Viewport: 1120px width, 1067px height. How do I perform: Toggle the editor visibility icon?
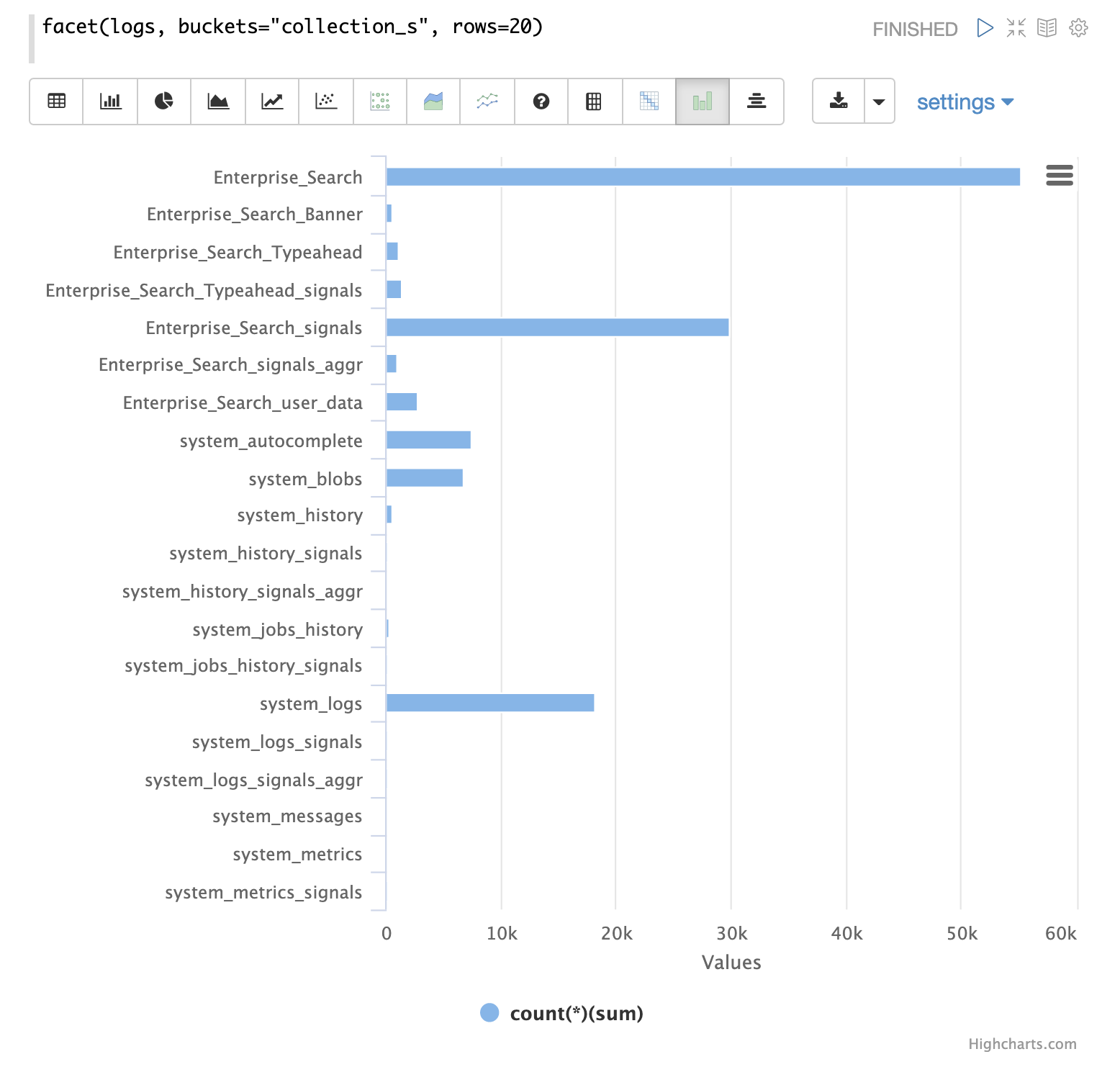(x=1016, y=28)
